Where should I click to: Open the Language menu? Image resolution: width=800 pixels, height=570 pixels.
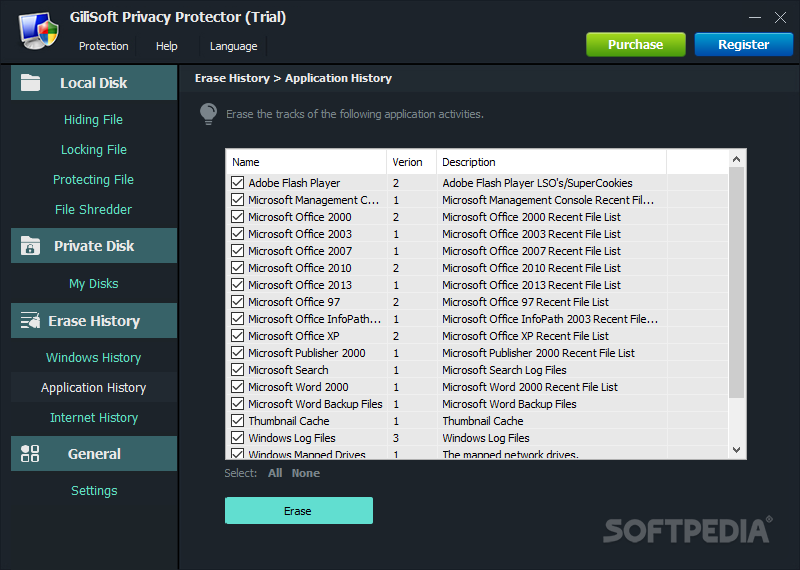234,46
